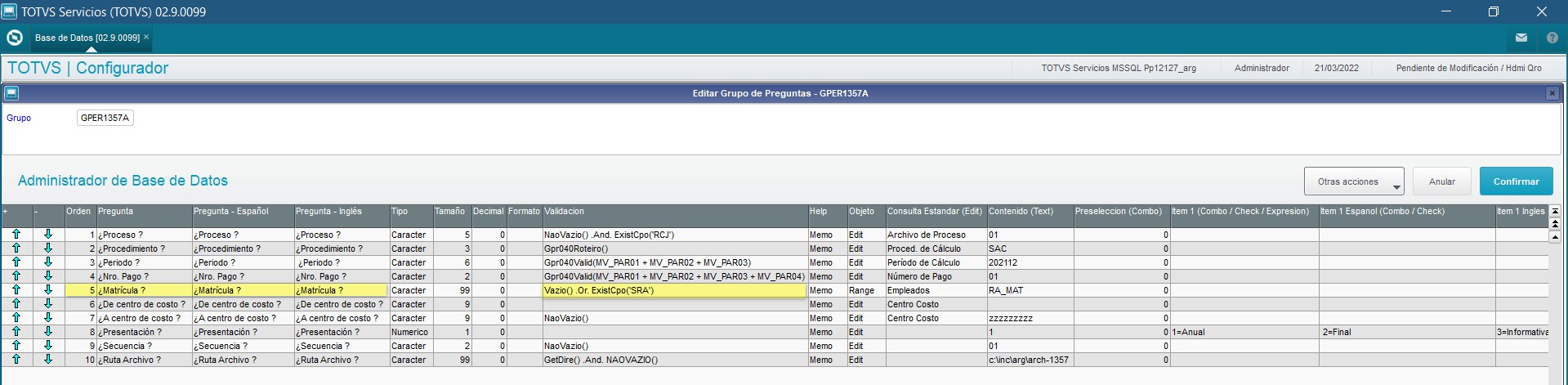Click the Confirmar button

[x=1516, y=181]
